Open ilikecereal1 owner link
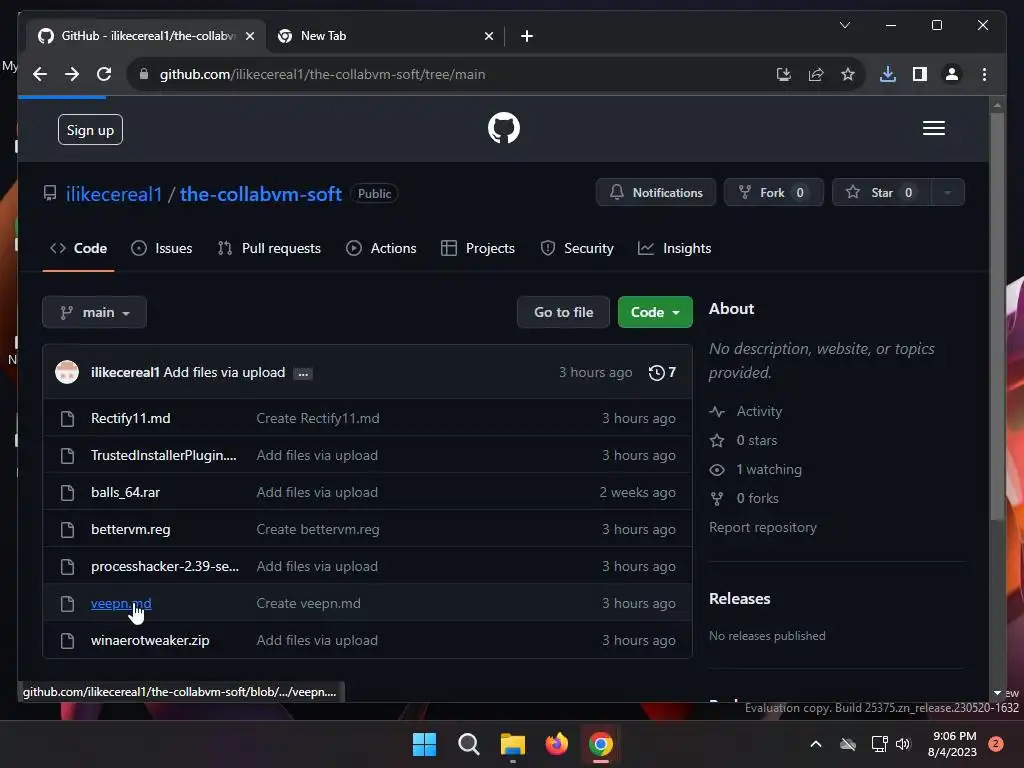 [x=114, y=194]
